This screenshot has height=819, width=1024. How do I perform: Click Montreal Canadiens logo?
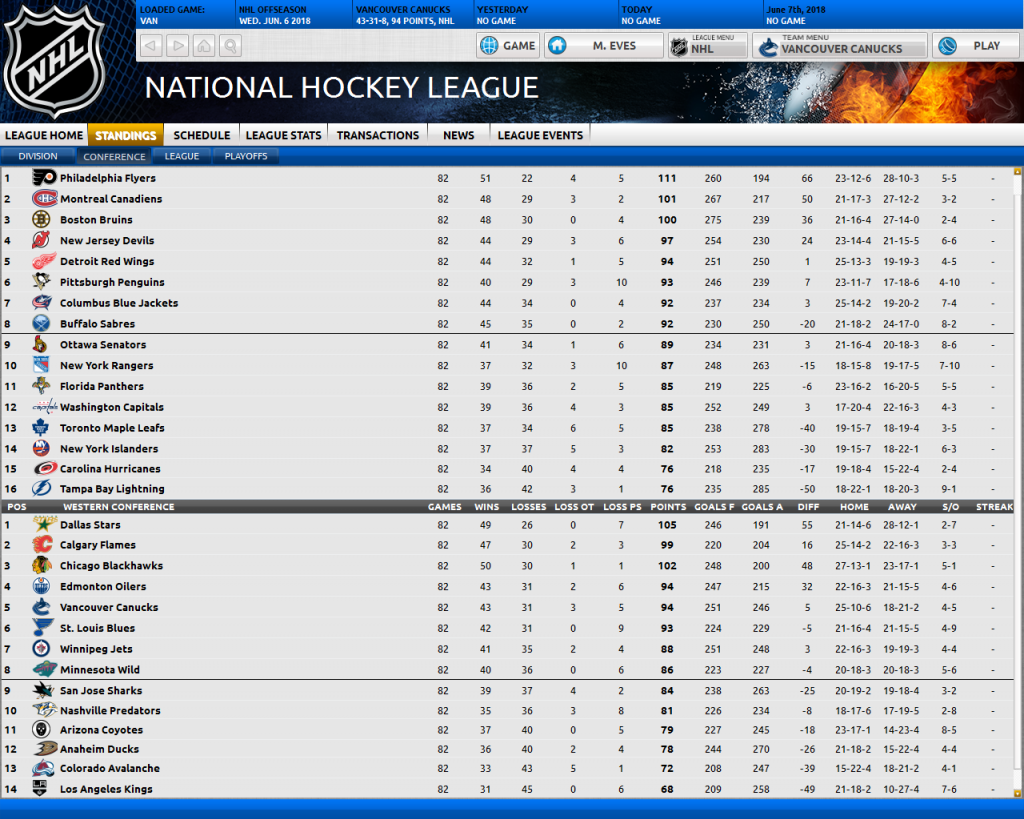click(x=43, y=199)
